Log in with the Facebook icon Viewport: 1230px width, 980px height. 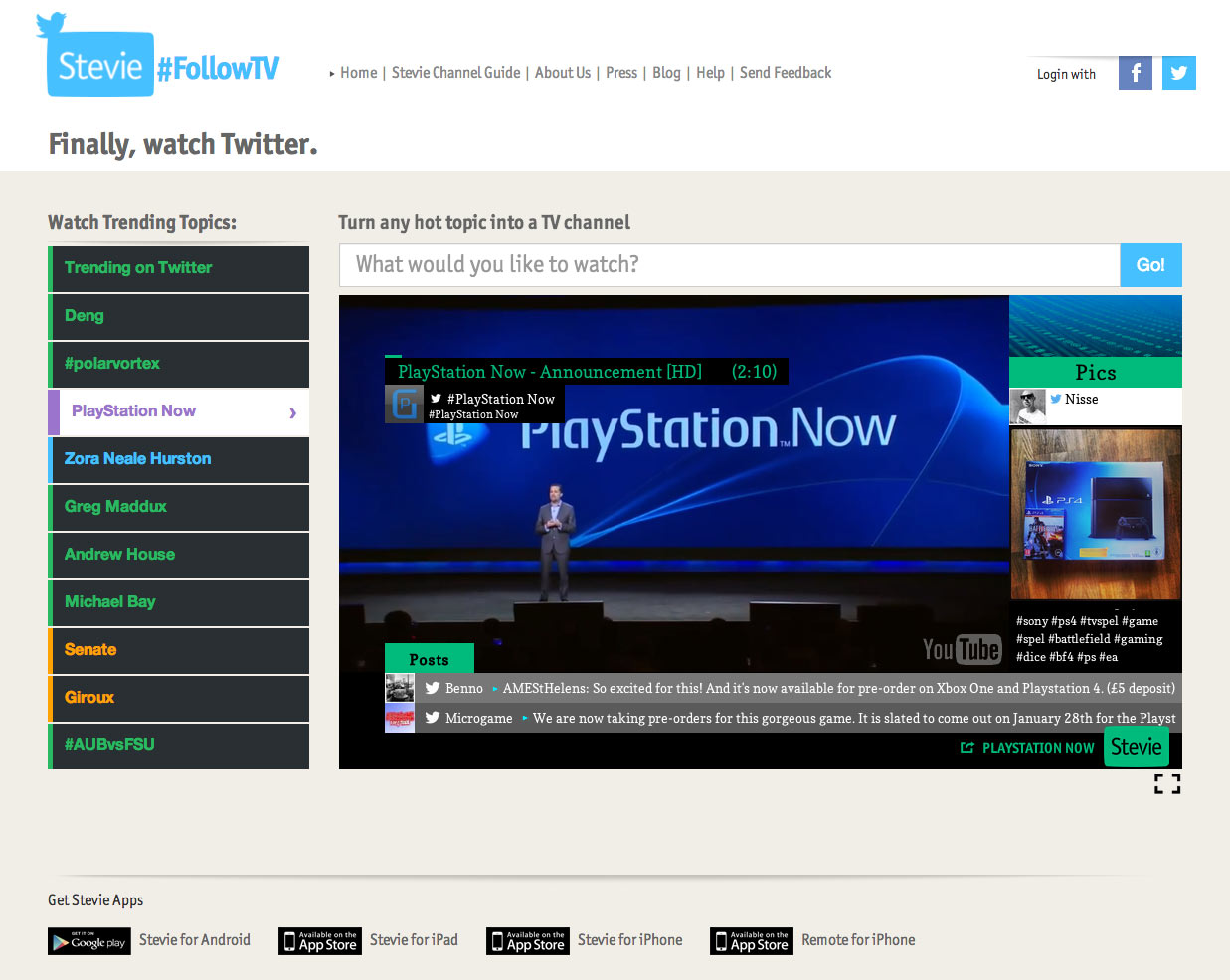(1136, 73)
